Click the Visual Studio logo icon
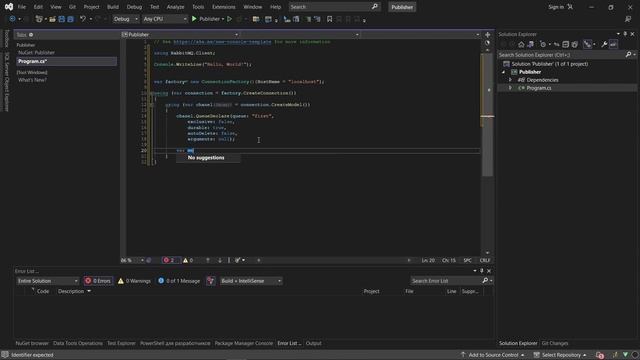This screenshot has height=360, width=640. 9,7
